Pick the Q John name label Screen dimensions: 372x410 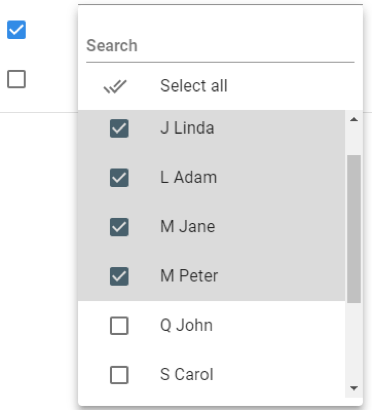[186, 325]
